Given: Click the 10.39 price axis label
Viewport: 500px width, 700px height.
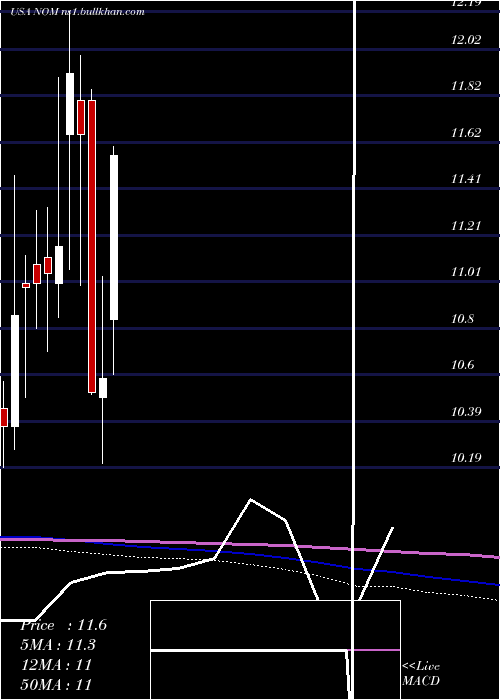Looking at the screenshot, I should pos(466,411).
